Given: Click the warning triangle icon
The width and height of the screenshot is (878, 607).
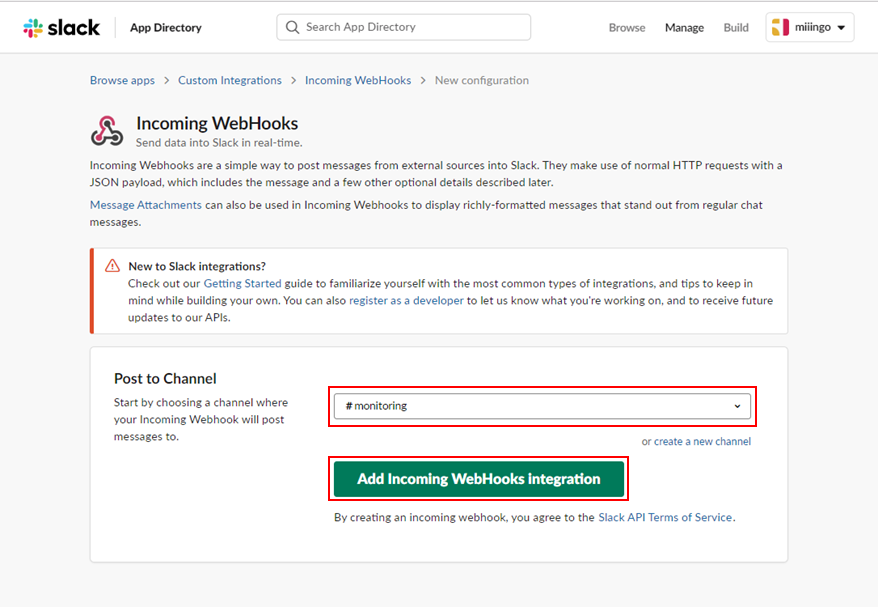Looking at the screenshot, I should point(113,265).
